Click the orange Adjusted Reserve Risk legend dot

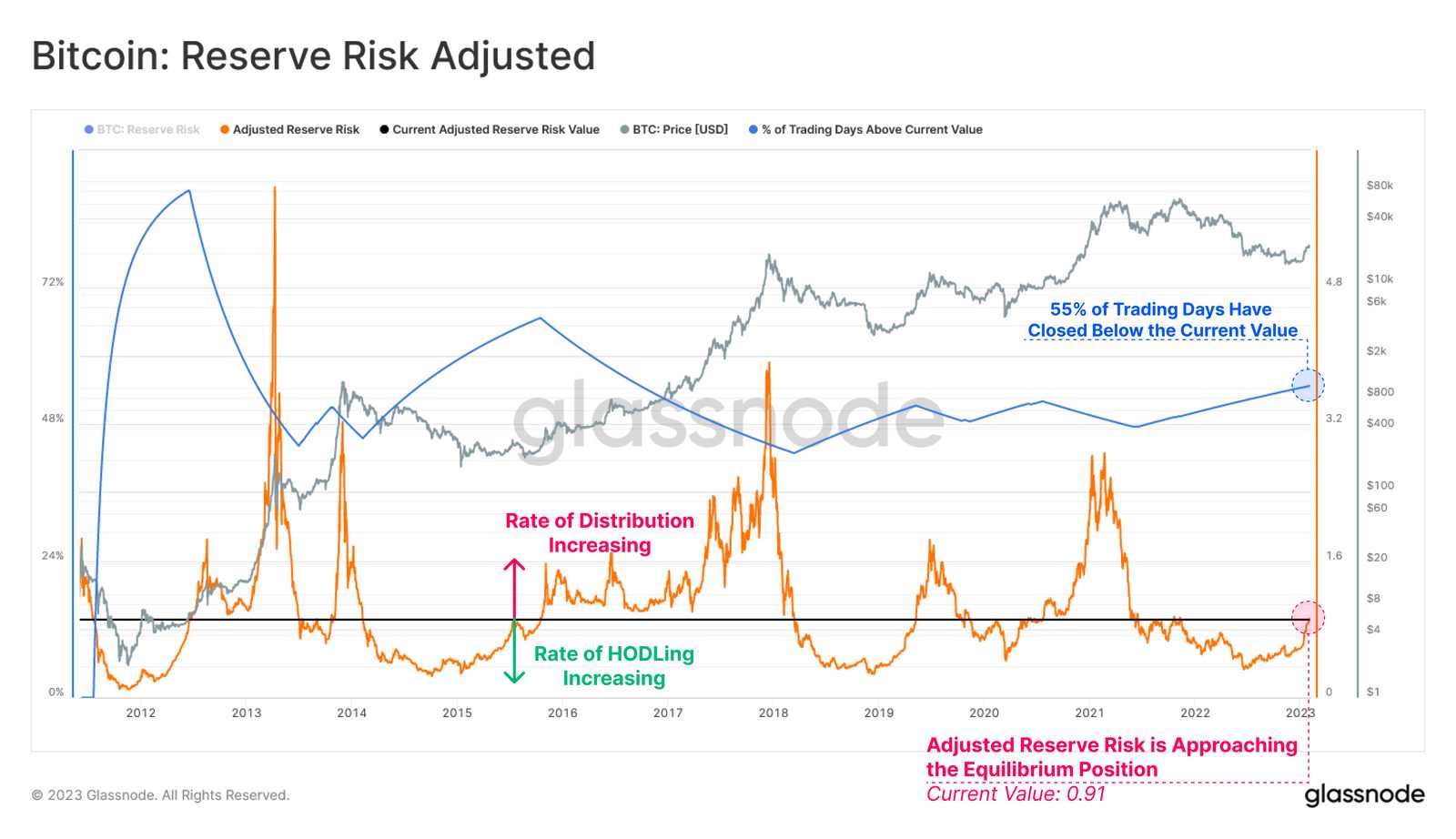225,130
